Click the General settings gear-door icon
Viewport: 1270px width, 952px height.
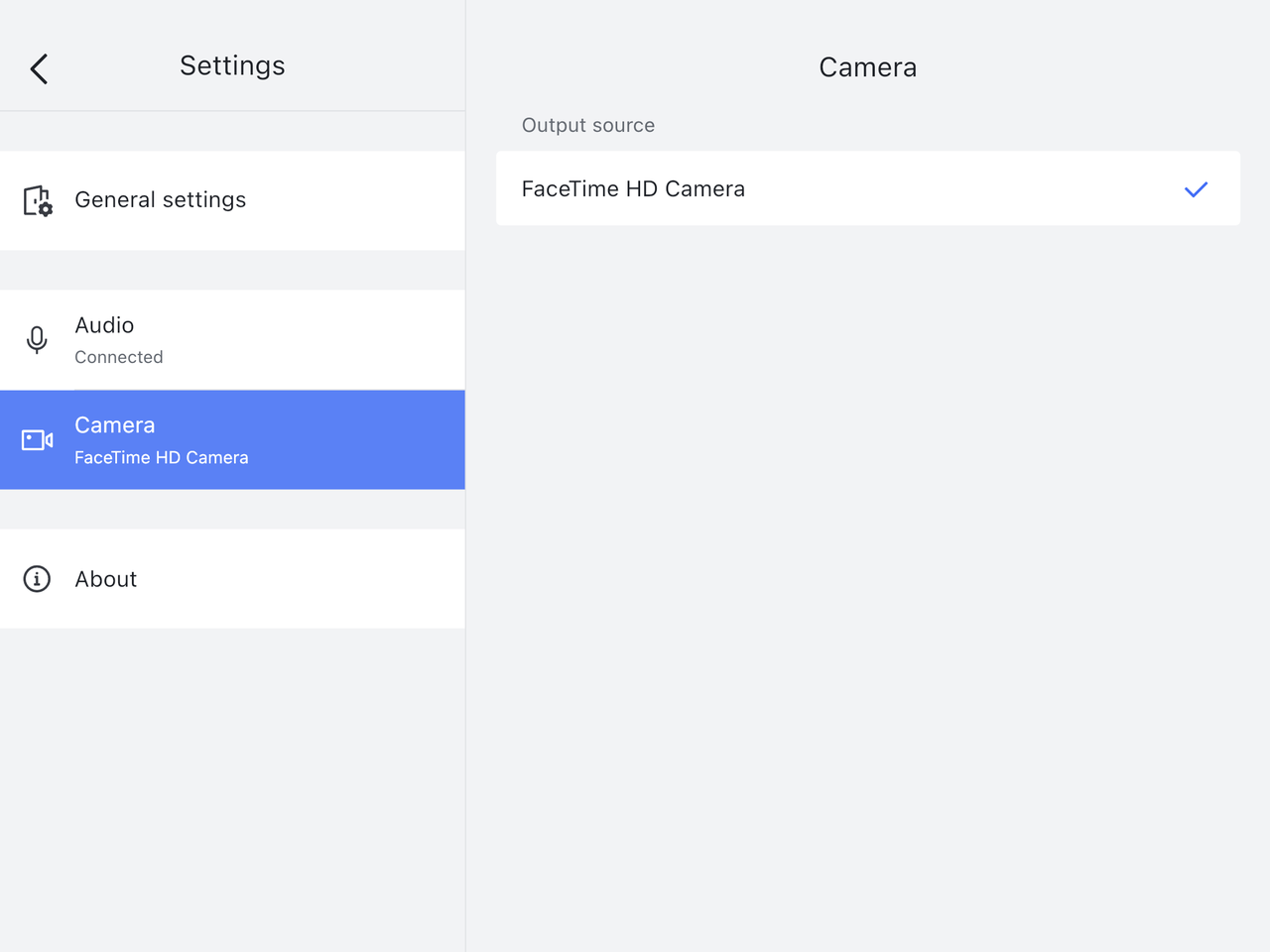(38, 200)
